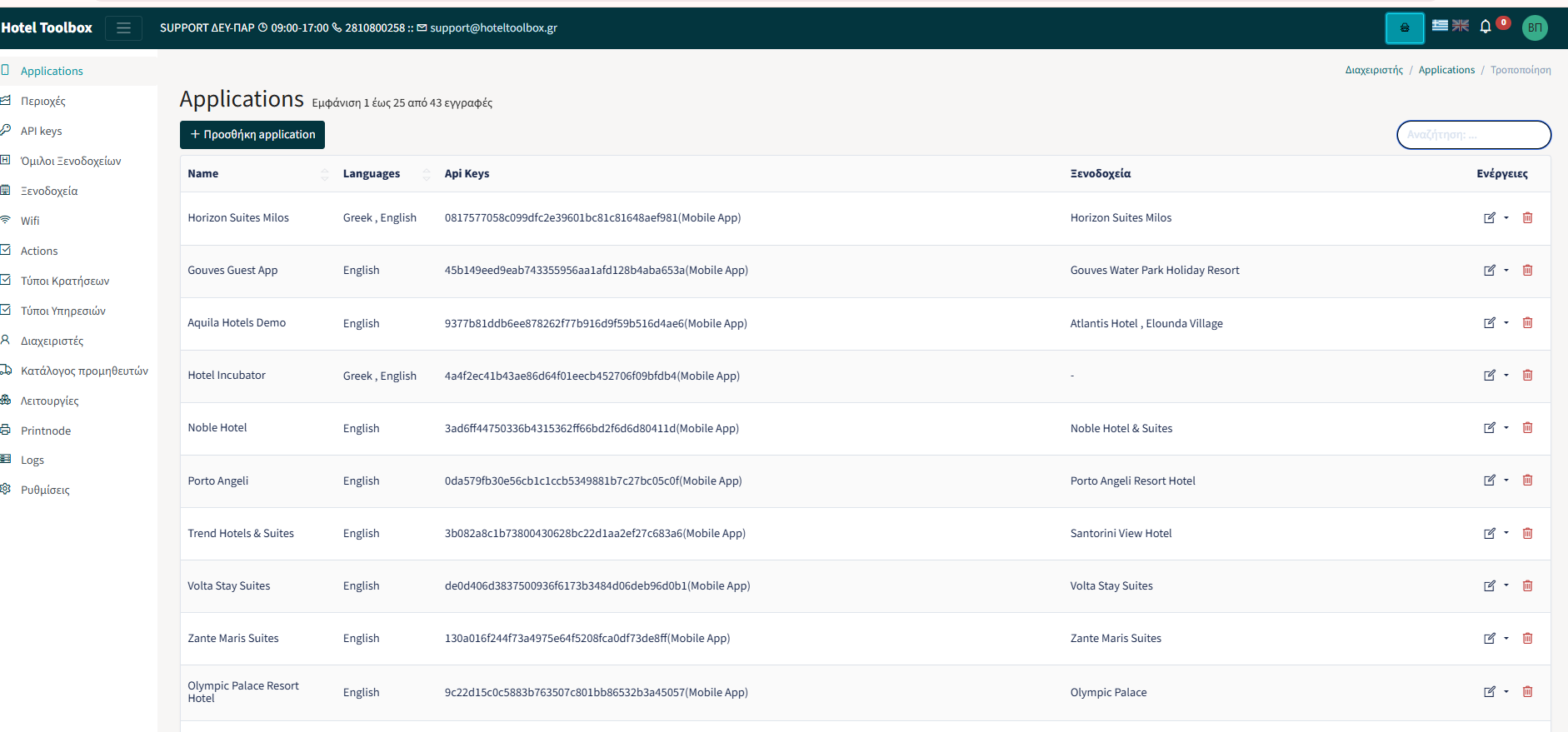The height and width of the screenshot is (732, 1568).
Task: Expand actions dropdown for Volta Stay Suites
Action: (1506, 585)
